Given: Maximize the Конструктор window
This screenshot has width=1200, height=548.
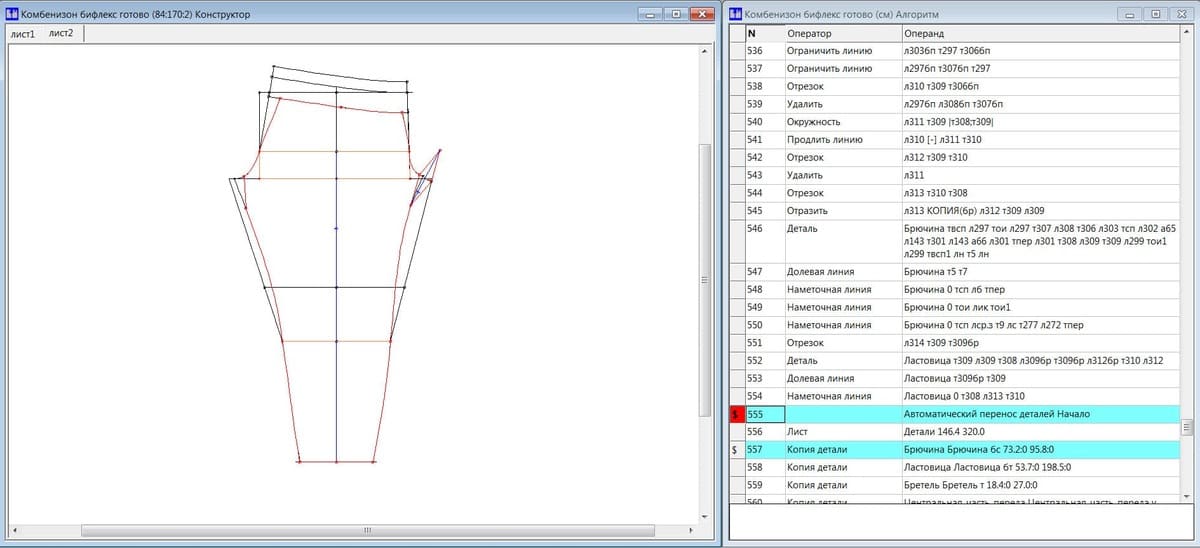Looking at the screenshot, I should coord(676,14).
